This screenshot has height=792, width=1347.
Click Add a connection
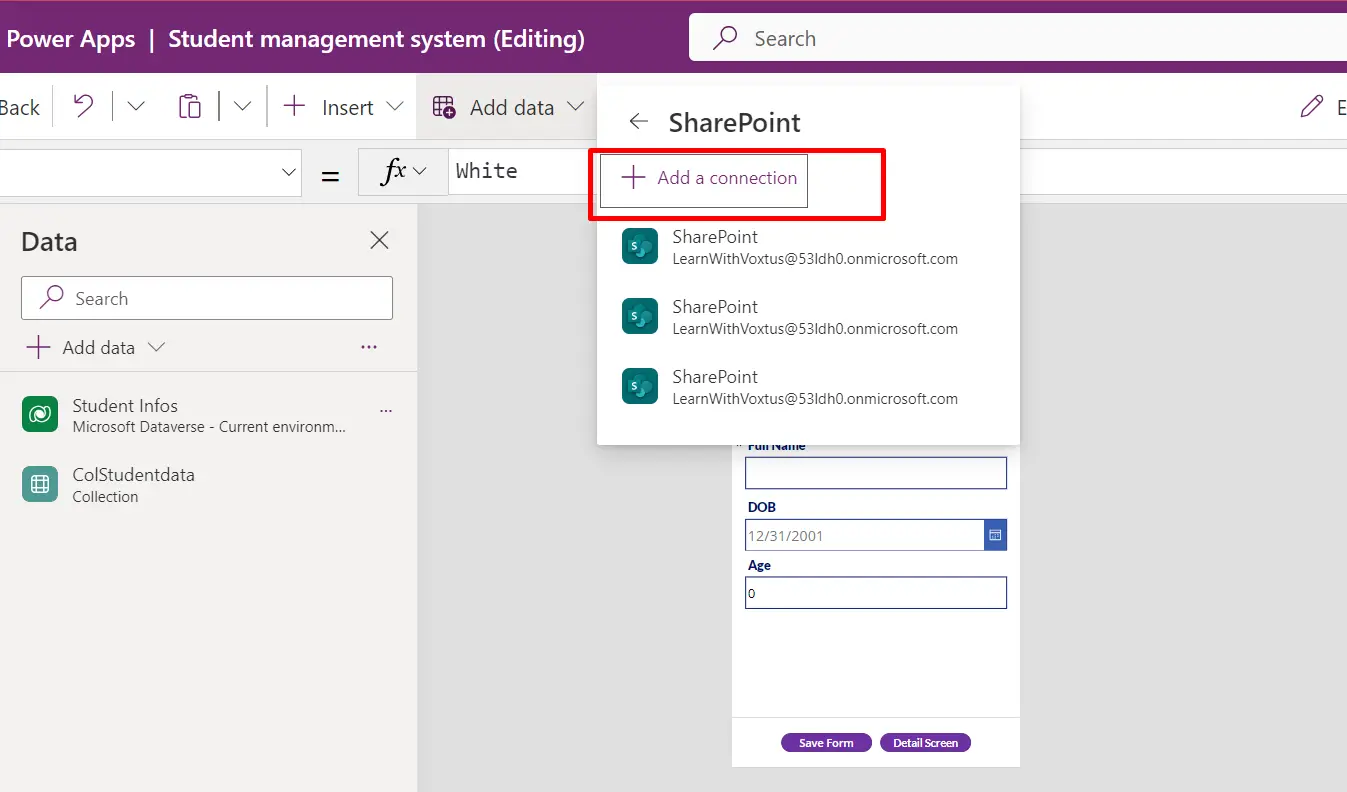pyautogui.click(x=704, y=180)
